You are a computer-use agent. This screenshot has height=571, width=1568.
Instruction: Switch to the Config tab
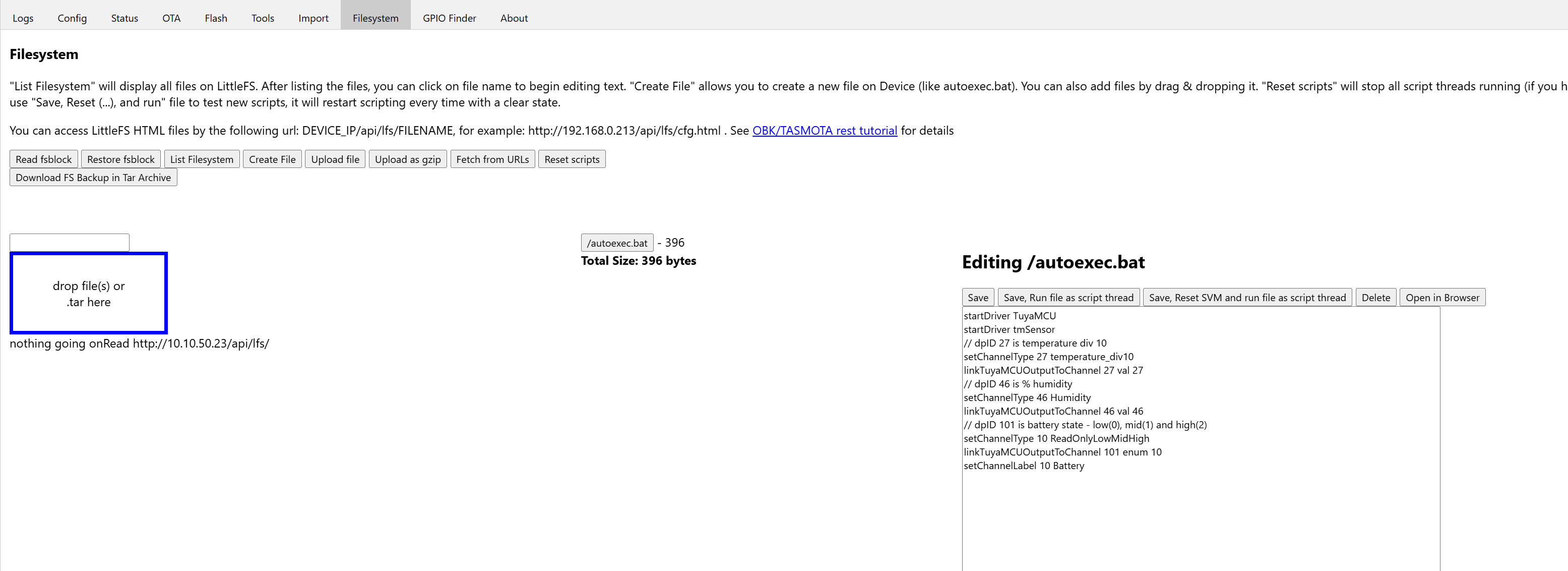pos(72,18)
